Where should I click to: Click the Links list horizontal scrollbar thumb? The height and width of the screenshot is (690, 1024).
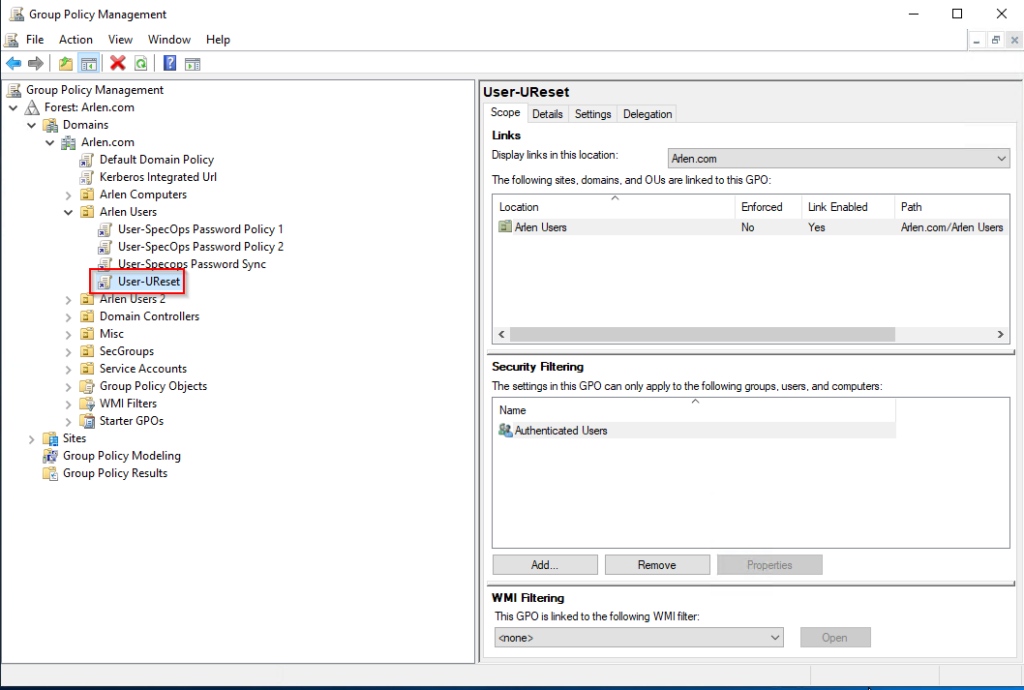click(702, 334)
